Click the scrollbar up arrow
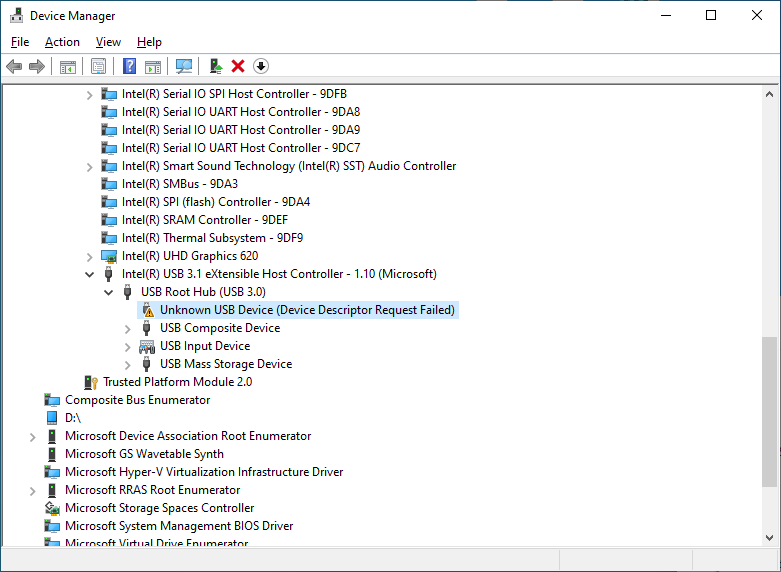This screenshot has width=781, height=572. [769, 94]
